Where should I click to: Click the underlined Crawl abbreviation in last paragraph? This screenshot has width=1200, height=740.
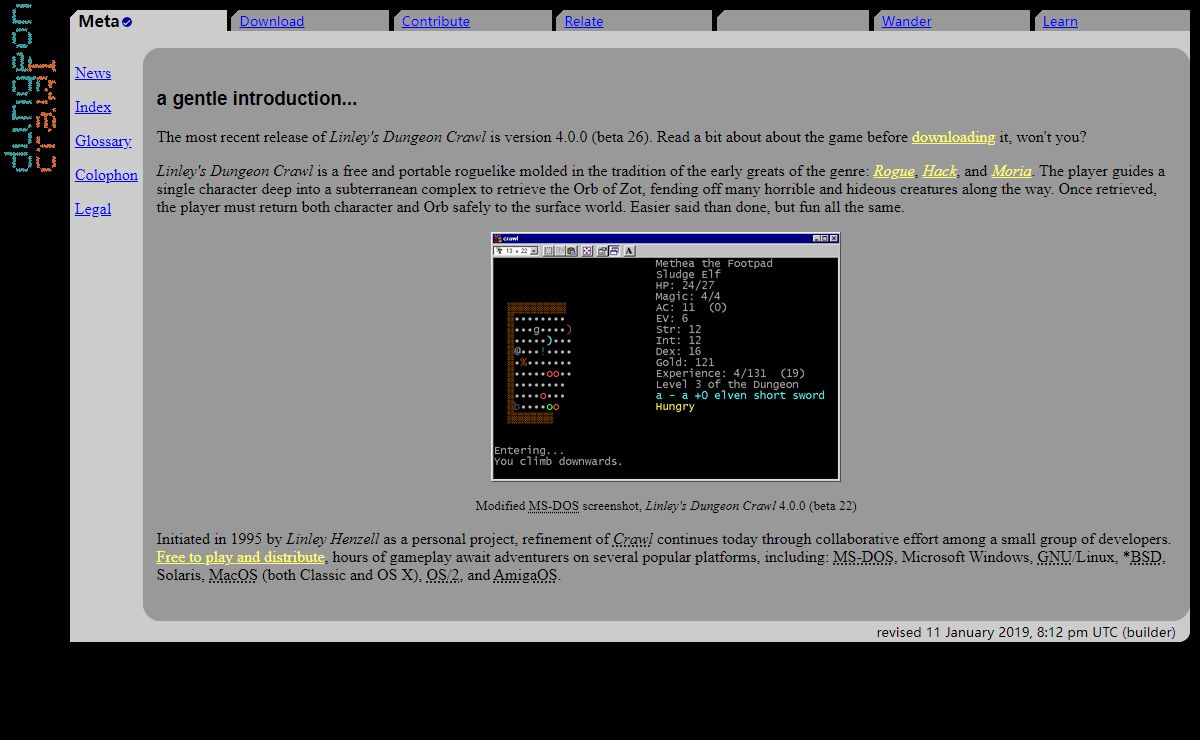click(633, 539)
